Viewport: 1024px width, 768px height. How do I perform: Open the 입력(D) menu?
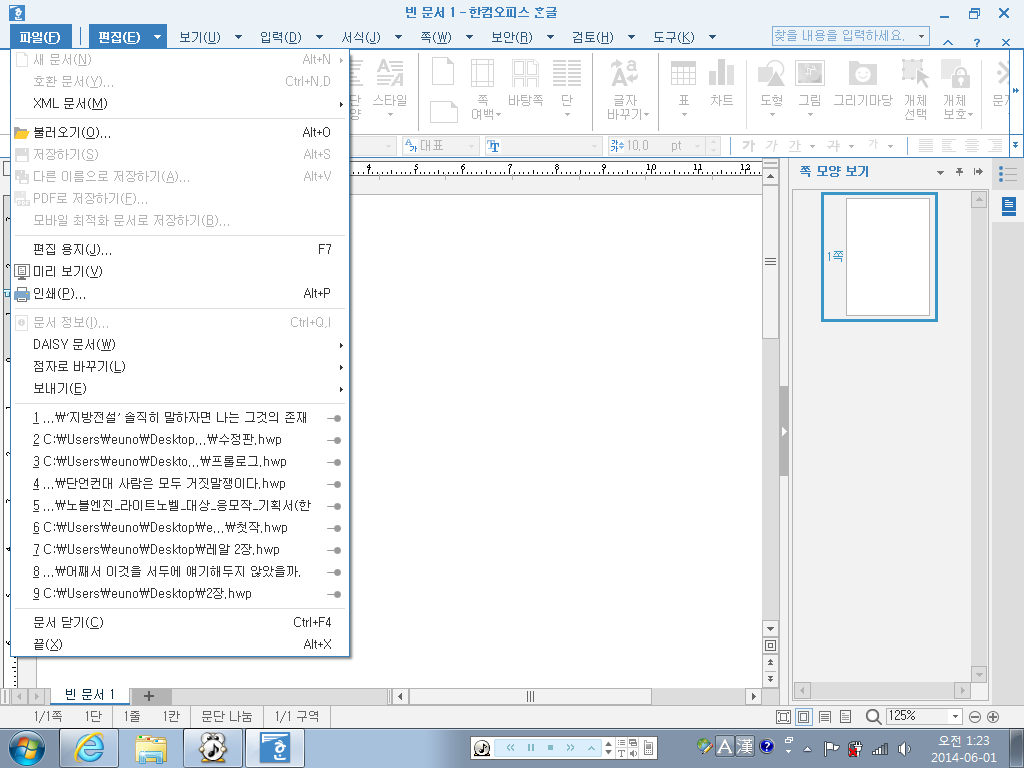click(281, 37)
